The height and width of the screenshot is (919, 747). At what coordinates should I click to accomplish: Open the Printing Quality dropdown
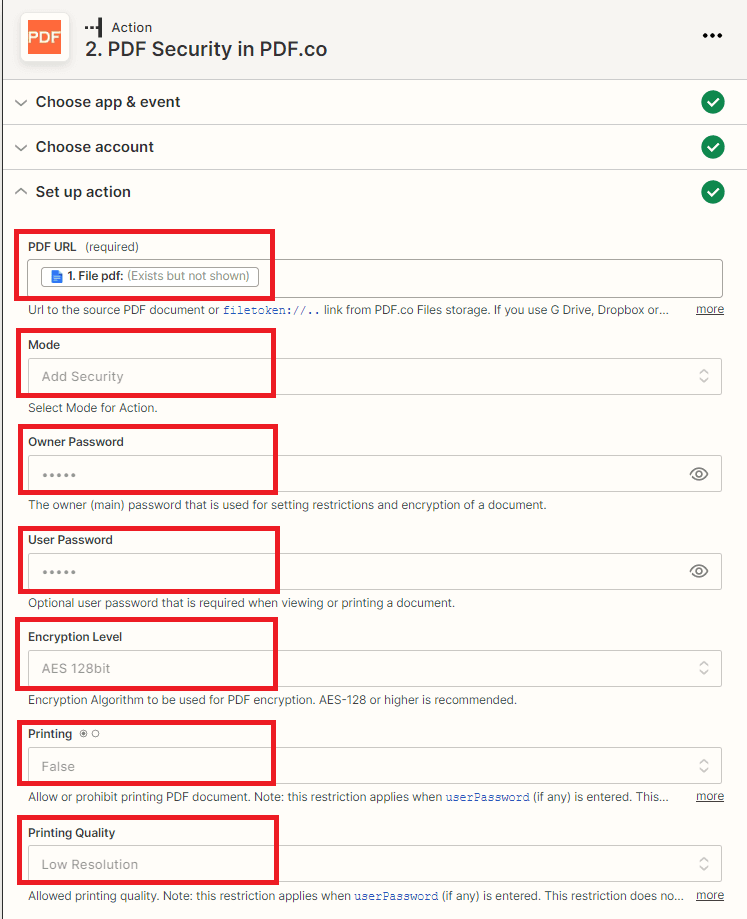click(x=706, y=863)
